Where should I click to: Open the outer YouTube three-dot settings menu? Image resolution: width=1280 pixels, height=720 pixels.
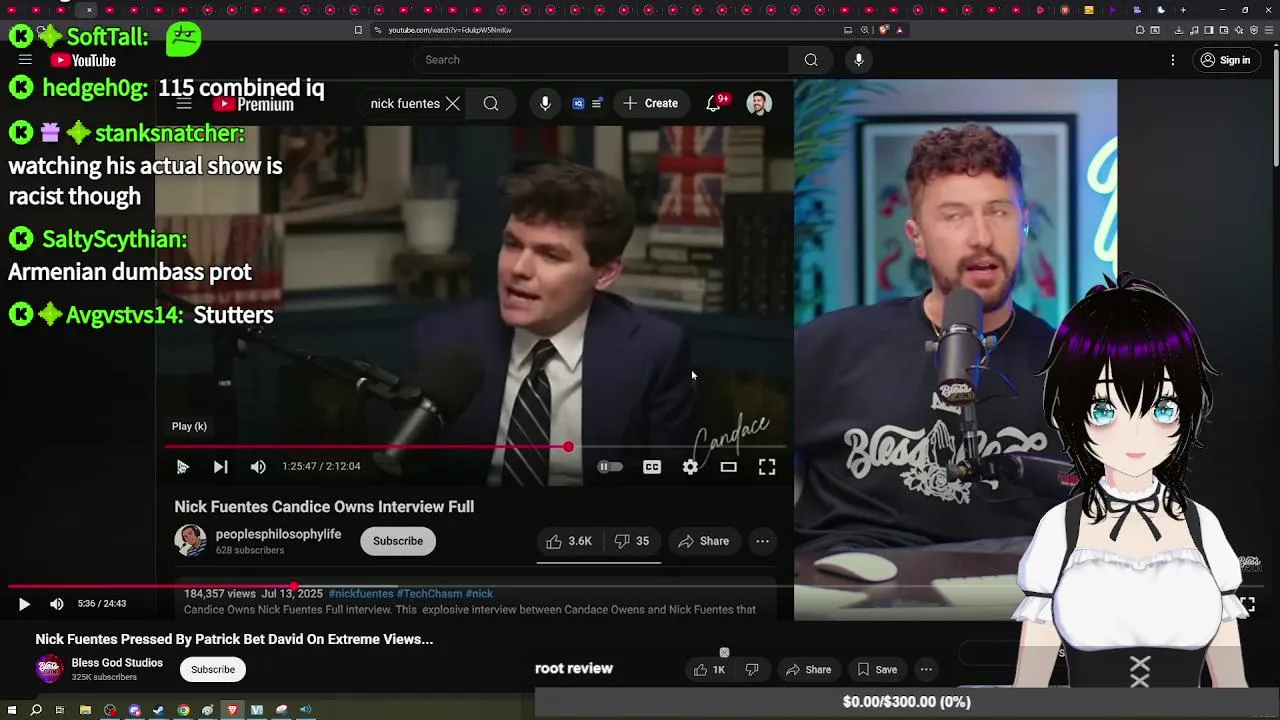1173,60
